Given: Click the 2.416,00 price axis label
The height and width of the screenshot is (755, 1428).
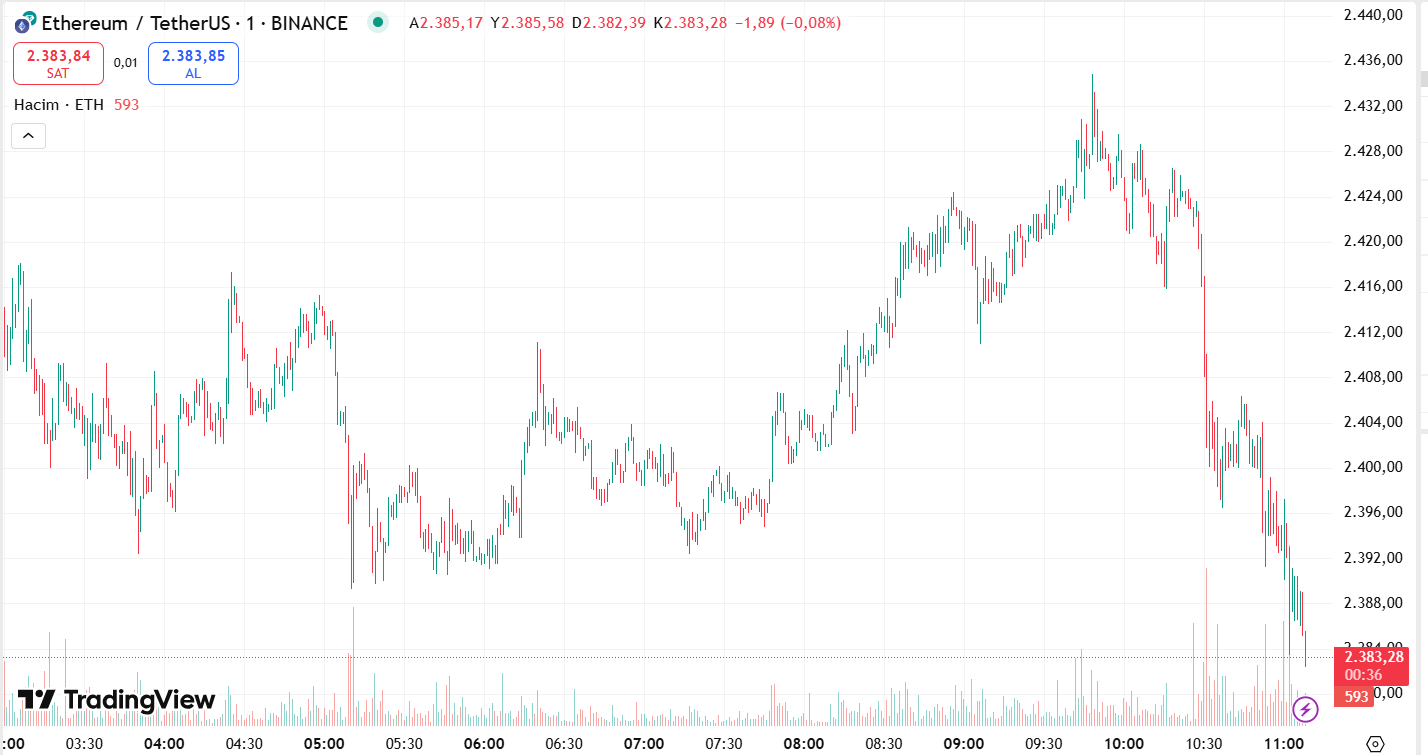Looking at the screenshot, I should tap(1373, 286).
